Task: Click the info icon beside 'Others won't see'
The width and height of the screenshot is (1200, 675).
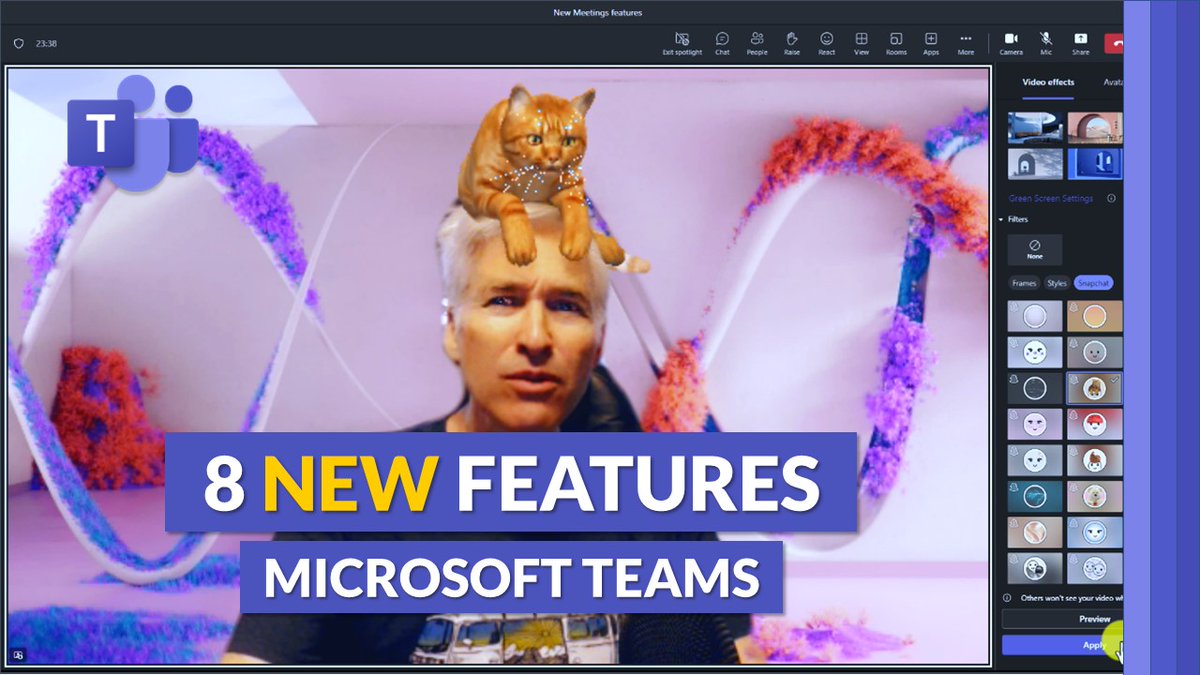Action: tap(1007, 598)
